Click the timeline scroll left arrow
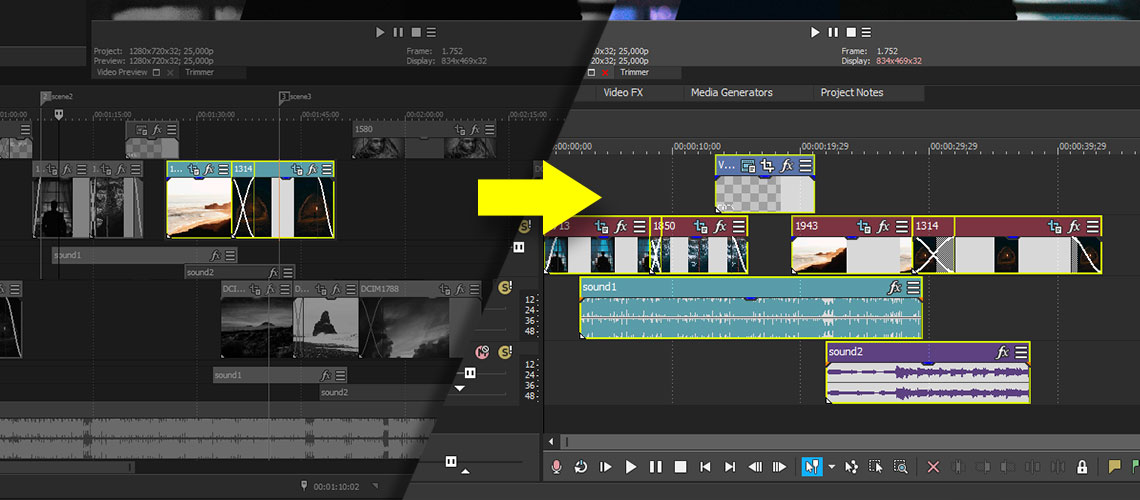This screenshot has width=1140, height=500. (x=551, y=441)
